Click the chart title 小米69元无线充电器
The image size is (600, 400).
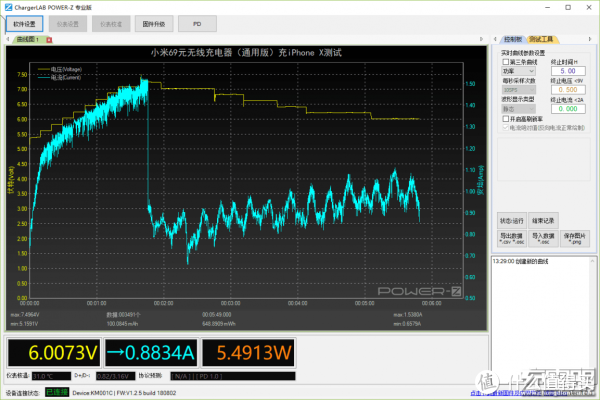pyautogui.click(x=246, y=52)
